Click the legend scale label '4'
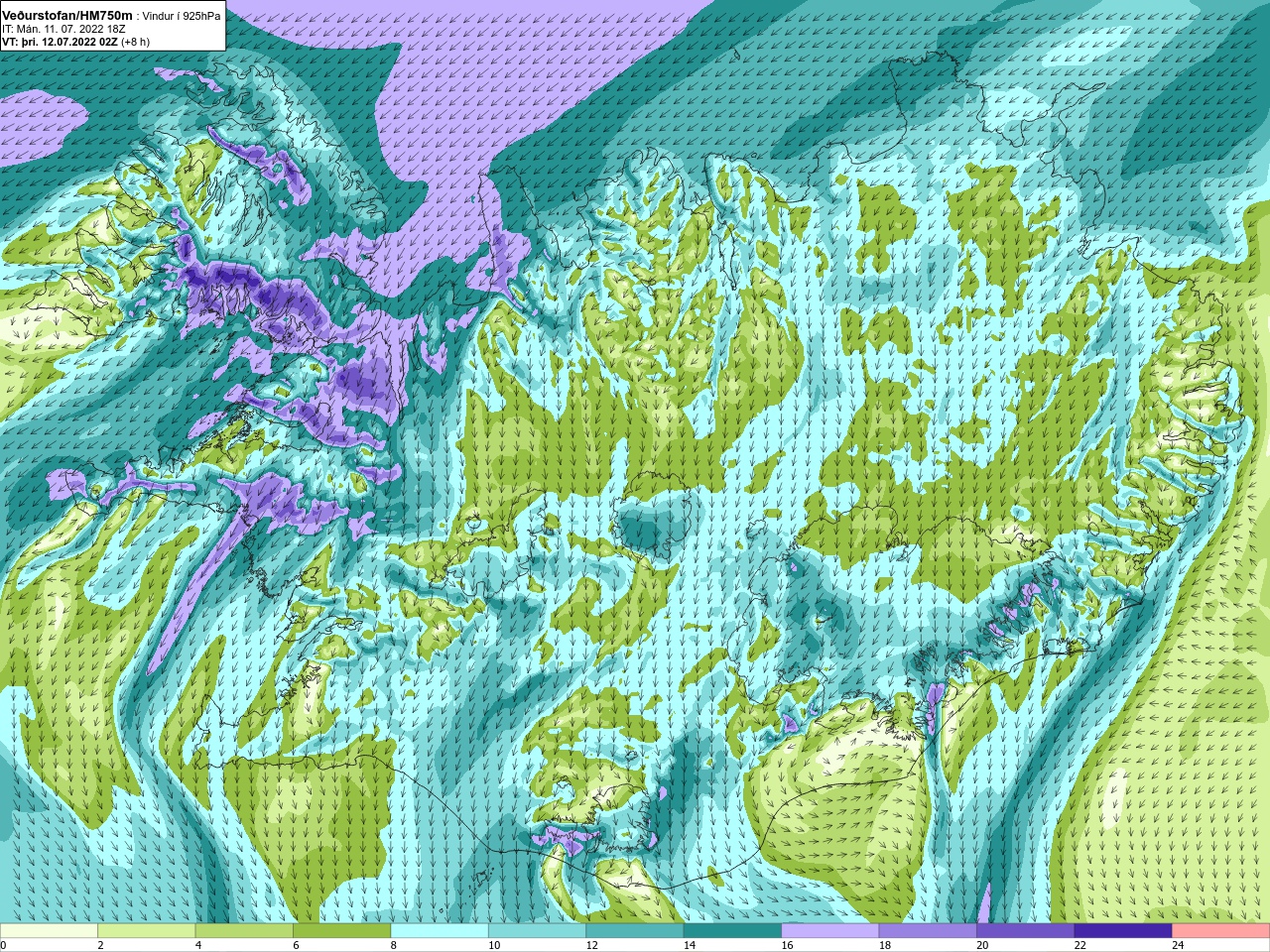Image resolution: width=1270 pixels, height=952 pixels. click(x=197, y=945)
